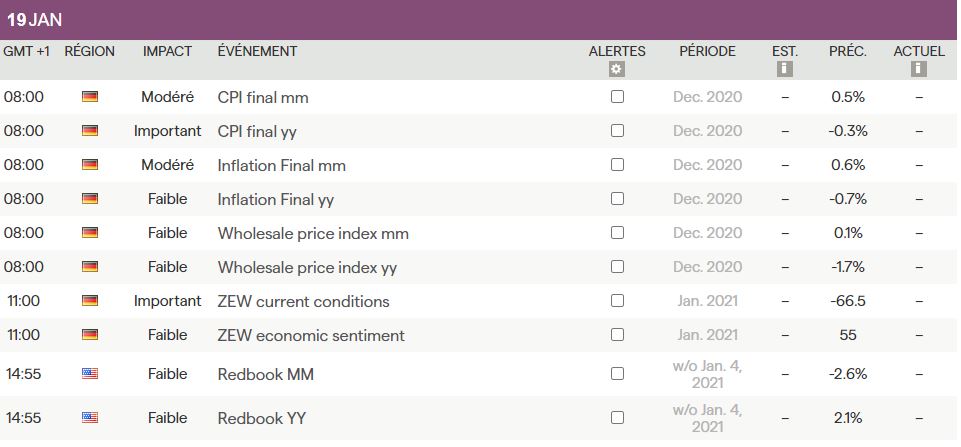Screen dimensions: 961x447
Task: Click the ÉVÉNEMENT column header
Action: pos(257,51)
